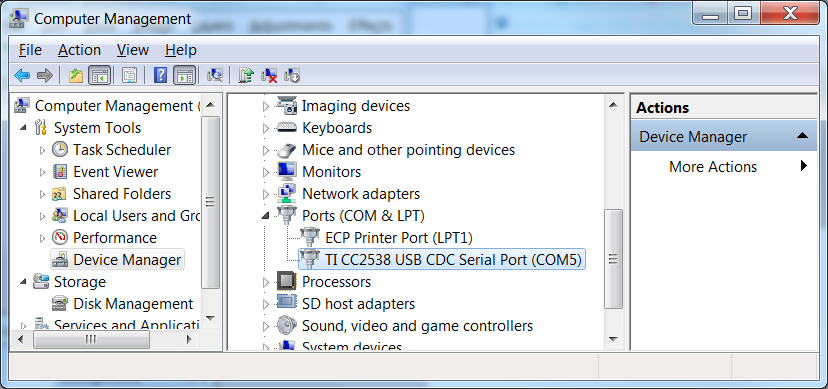Click the Update Driver Software icon

click(x=246, y=75)
